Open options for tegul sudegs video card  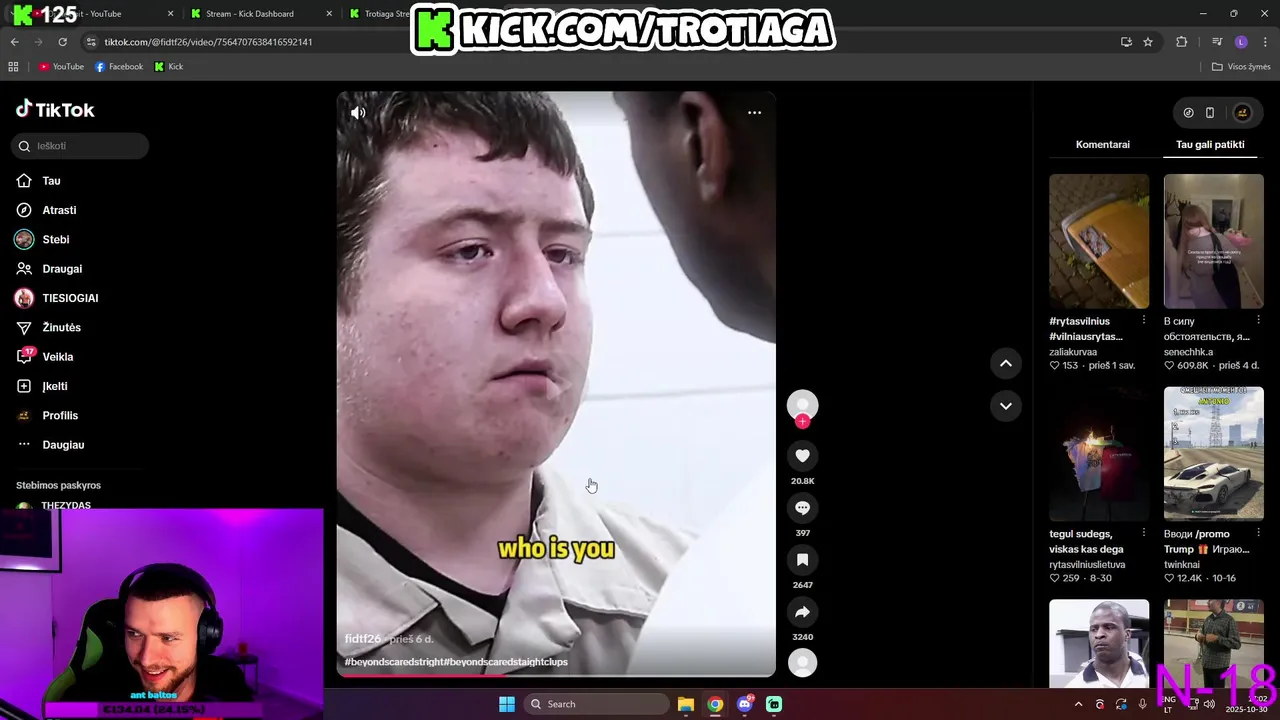click(1144, 534)
